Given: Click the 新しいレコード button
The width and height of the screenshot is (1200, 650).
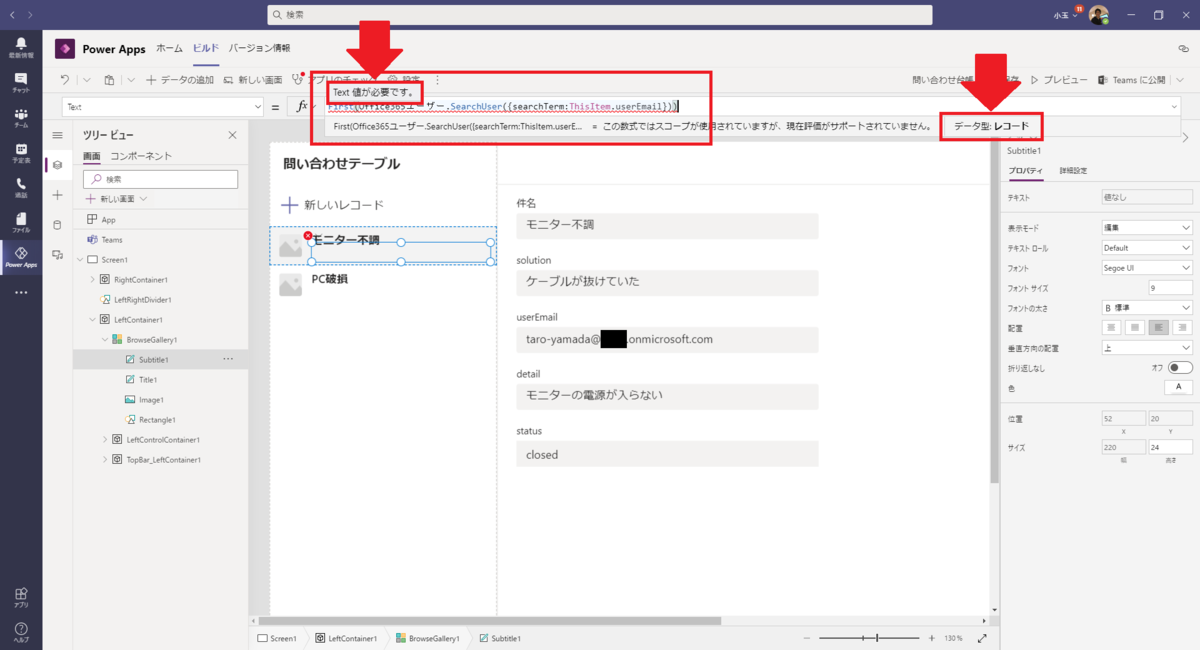Looking at the screenshot, I should tap(333, 205).
